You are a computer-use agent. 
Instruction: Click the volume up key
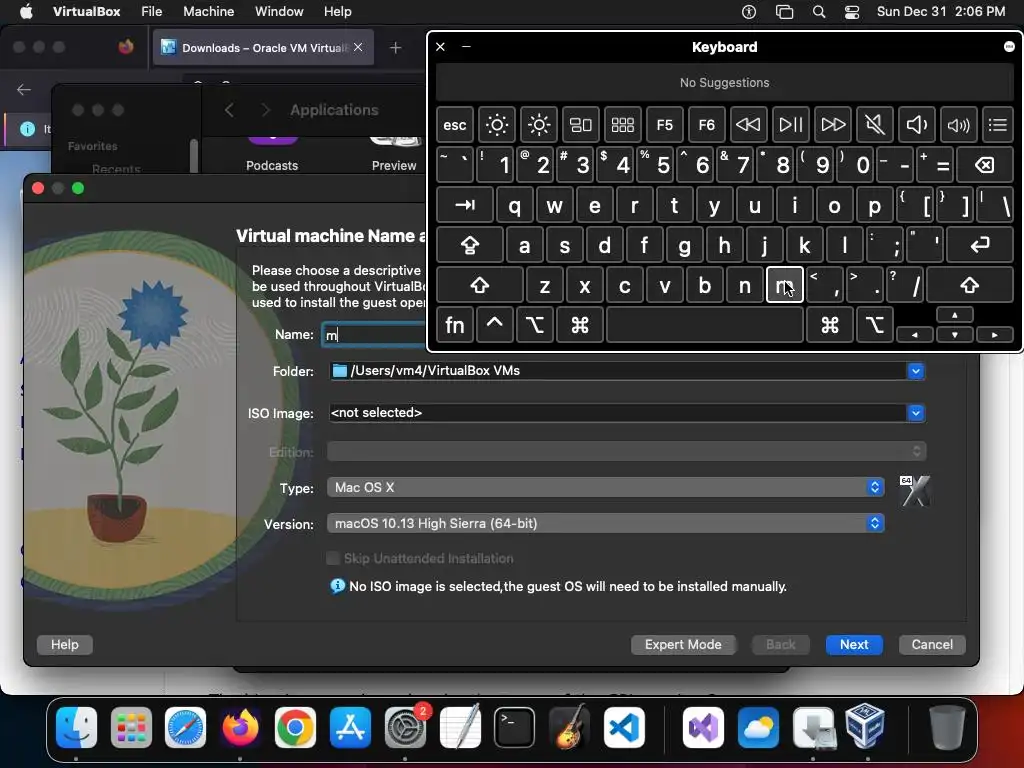click(958, 125)
